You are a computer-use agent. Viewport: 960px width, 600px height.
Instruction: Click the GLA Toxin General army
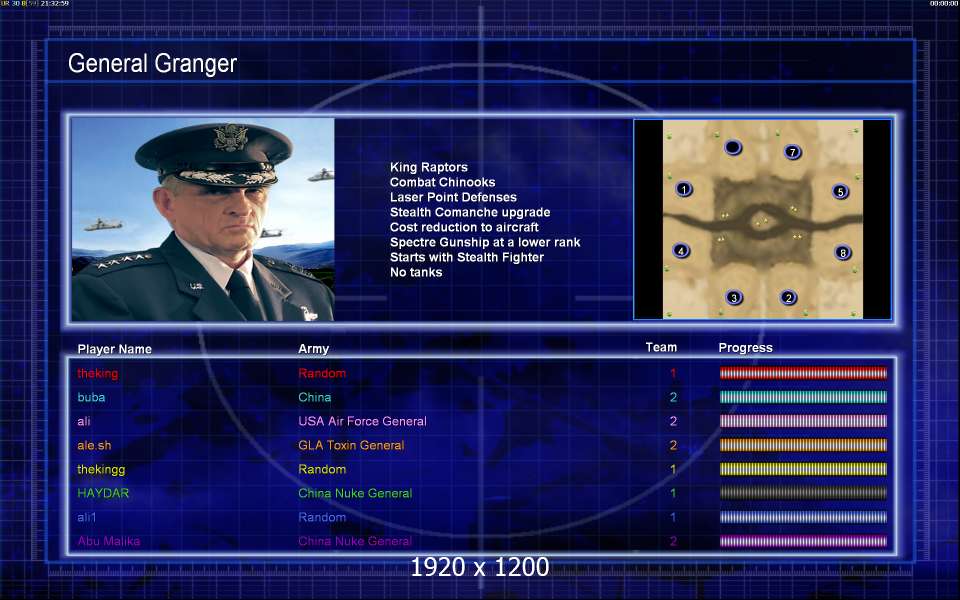[351, 445]
